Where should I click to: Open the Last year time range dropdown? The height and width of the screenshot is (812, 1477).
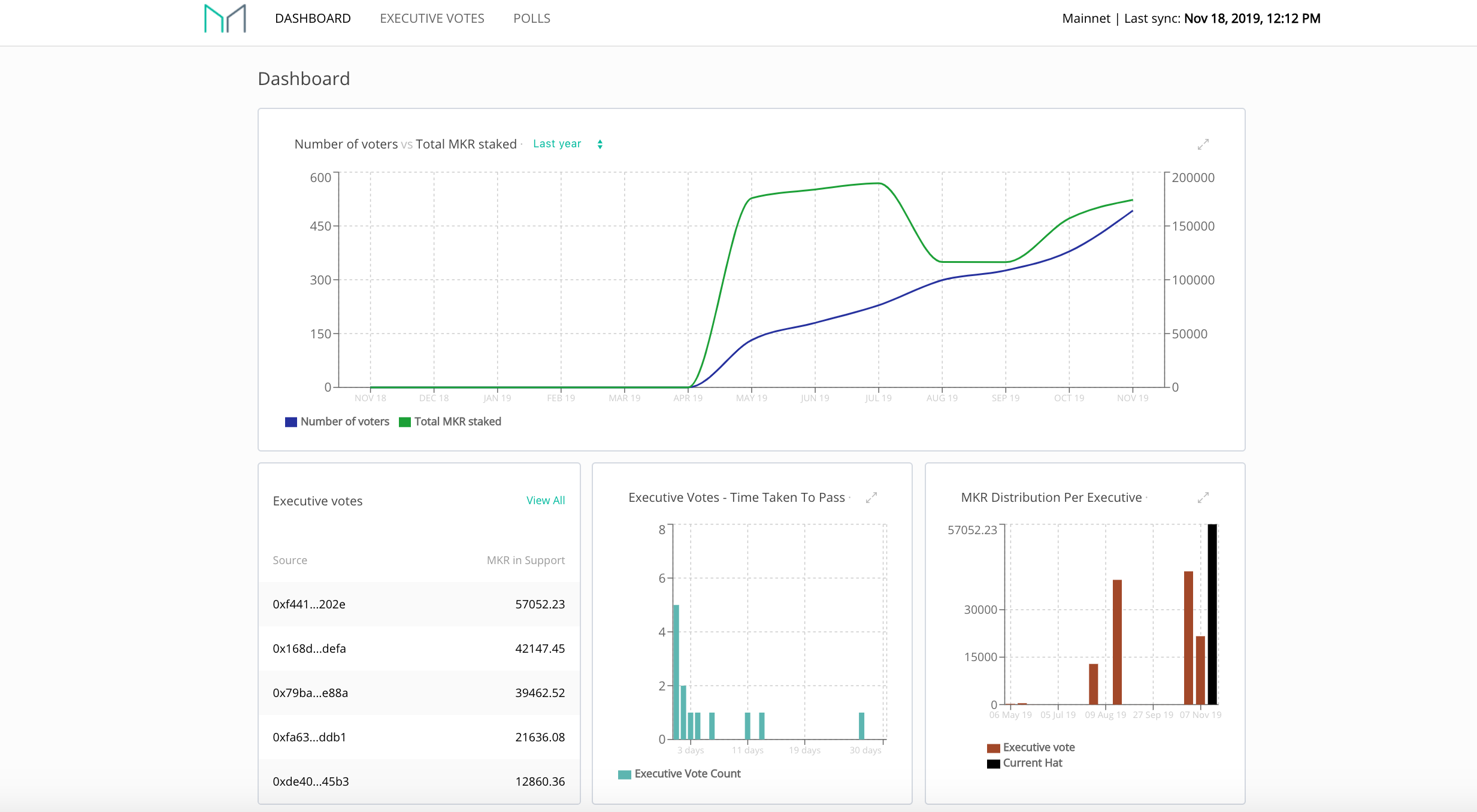(557, 144)
